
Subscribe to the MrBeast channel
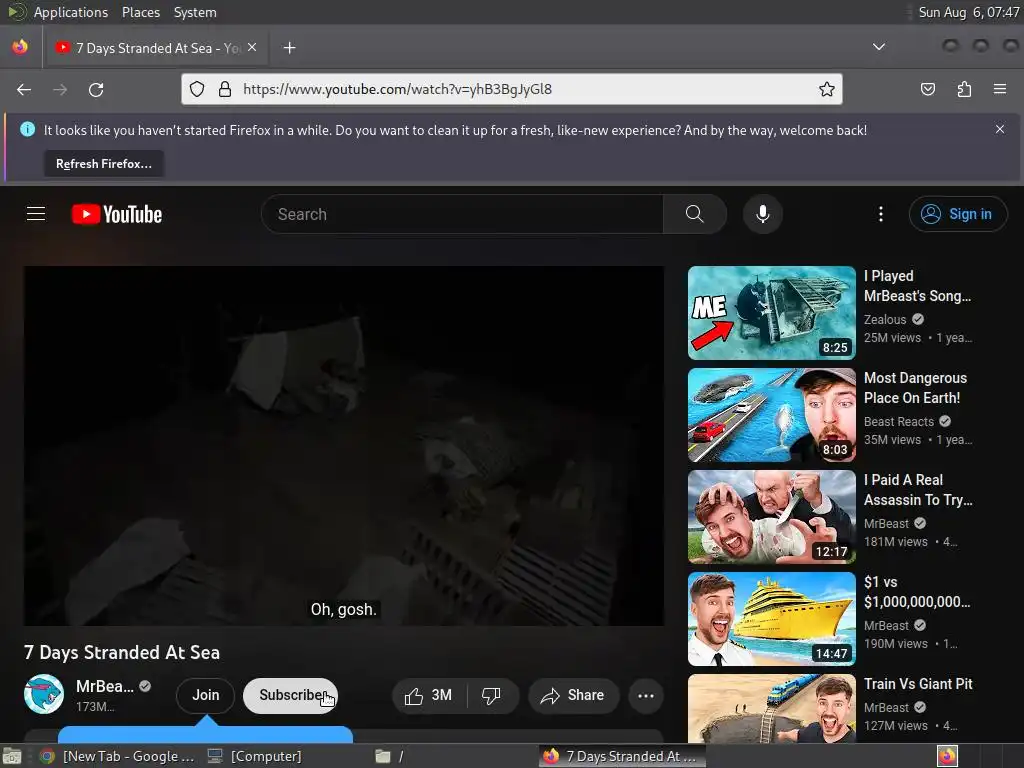coord(290,696)
